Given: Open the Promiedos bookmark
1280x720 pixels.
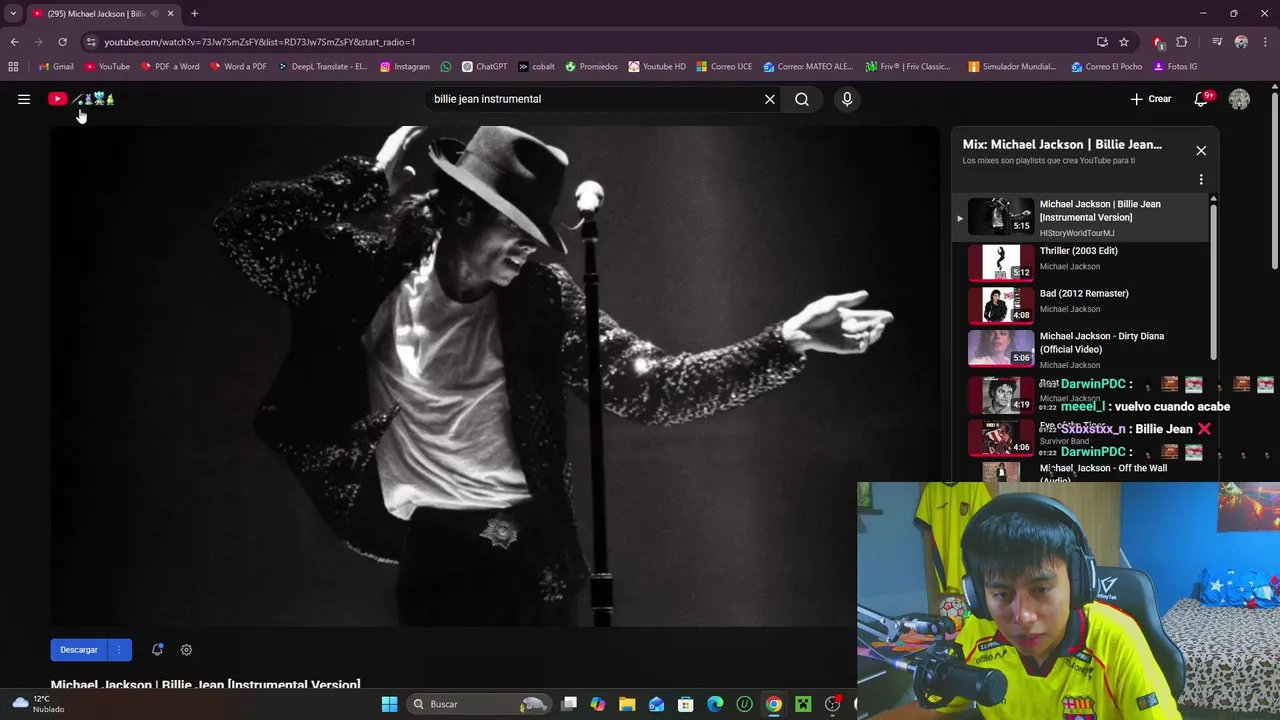Looking at the screenshot, I should tap(591, 67).
